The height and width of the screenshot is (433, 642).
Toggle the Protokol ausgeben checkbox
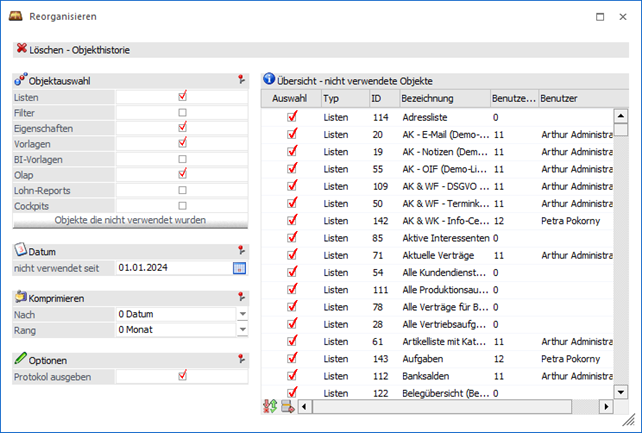click(182, 376)
